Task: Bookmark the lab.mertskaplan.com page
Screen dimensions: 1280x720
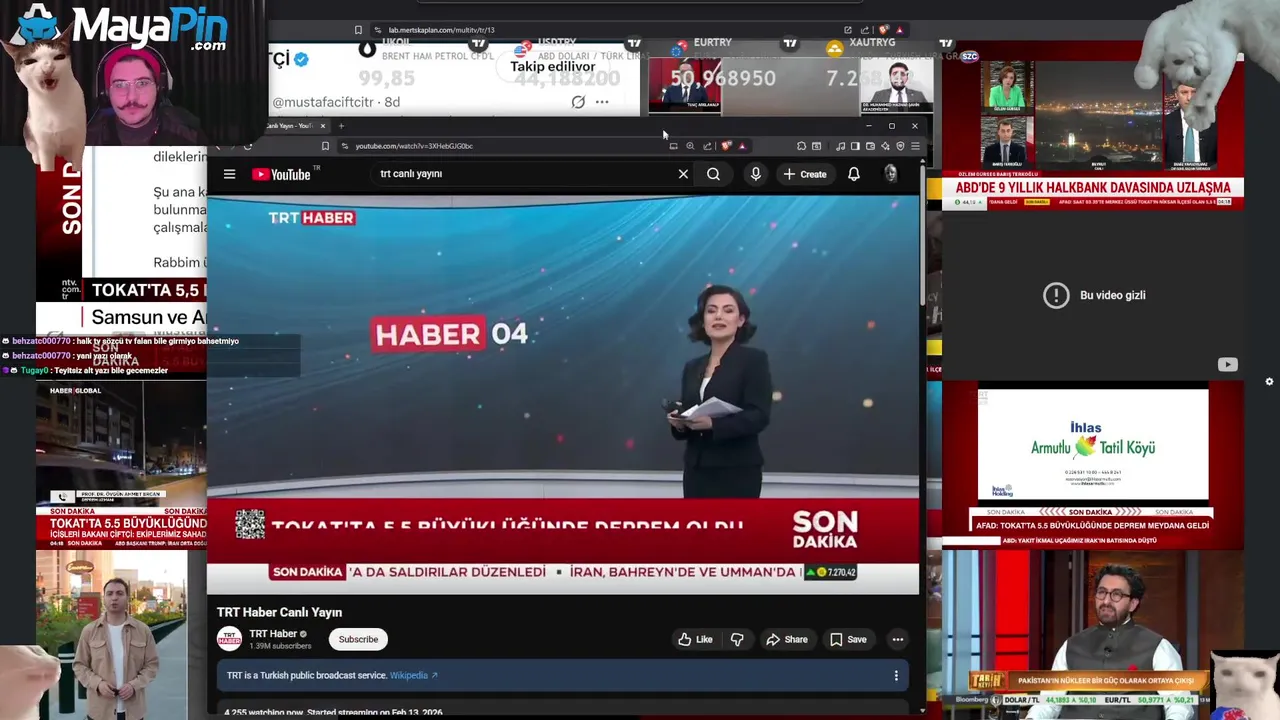Action: coord(358,30)
